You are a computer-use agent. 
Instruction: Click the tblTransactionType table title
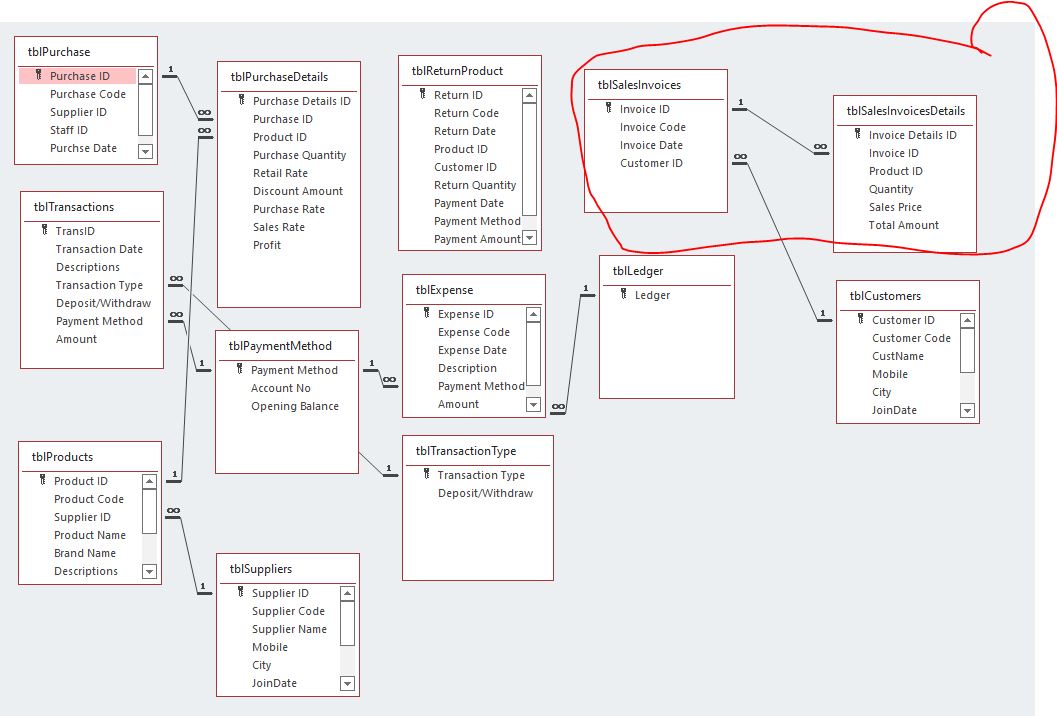tap(466, 451)
